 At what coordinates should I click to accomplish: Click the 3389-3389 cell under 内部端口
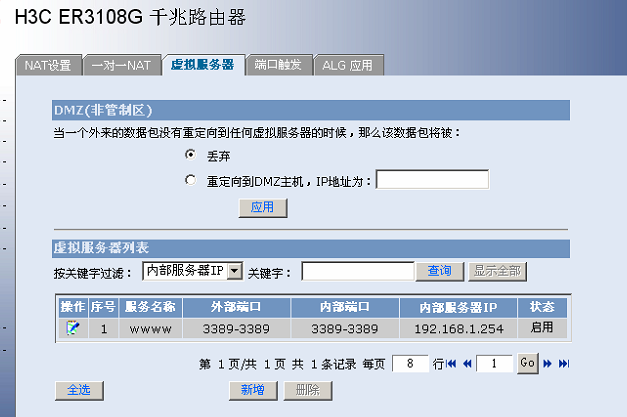click(345, 329)
